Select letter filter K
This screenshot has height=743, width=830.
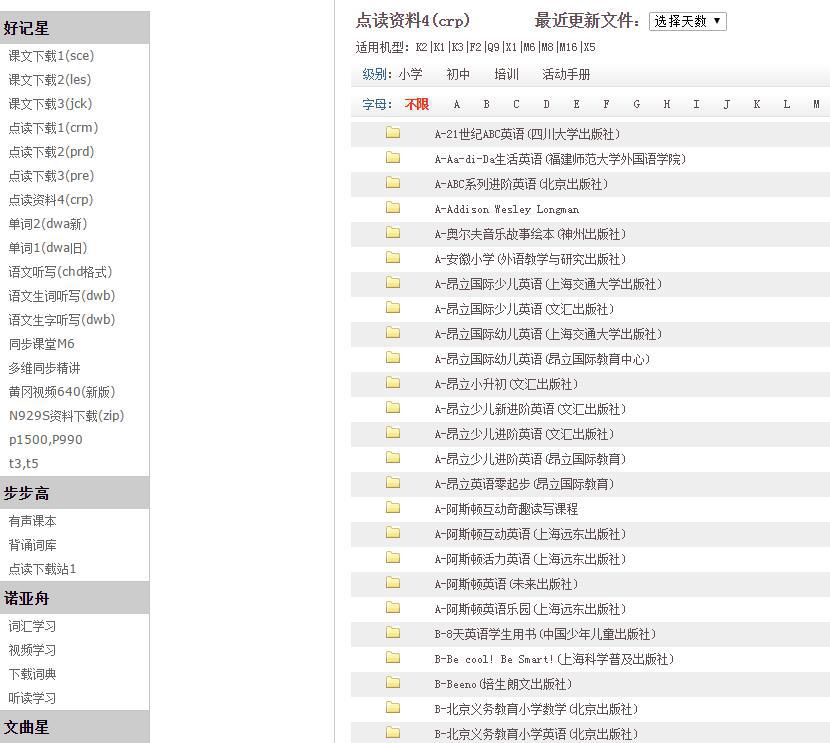point(757,104)
